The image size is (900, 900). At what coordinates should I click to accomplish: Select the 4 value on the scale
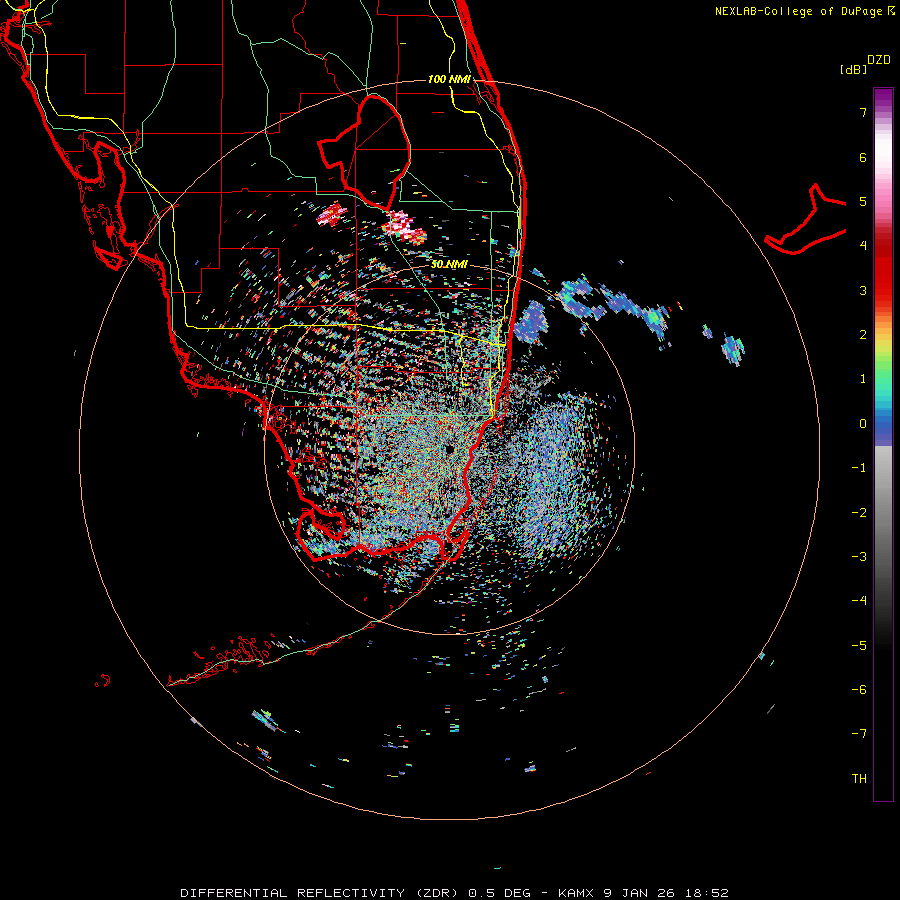(x=863, y=246)
